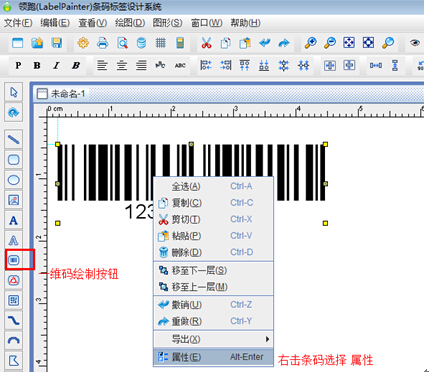Click the zoom out magnifier icon
The height and width of the screenshot is (372, 429).
330,43
